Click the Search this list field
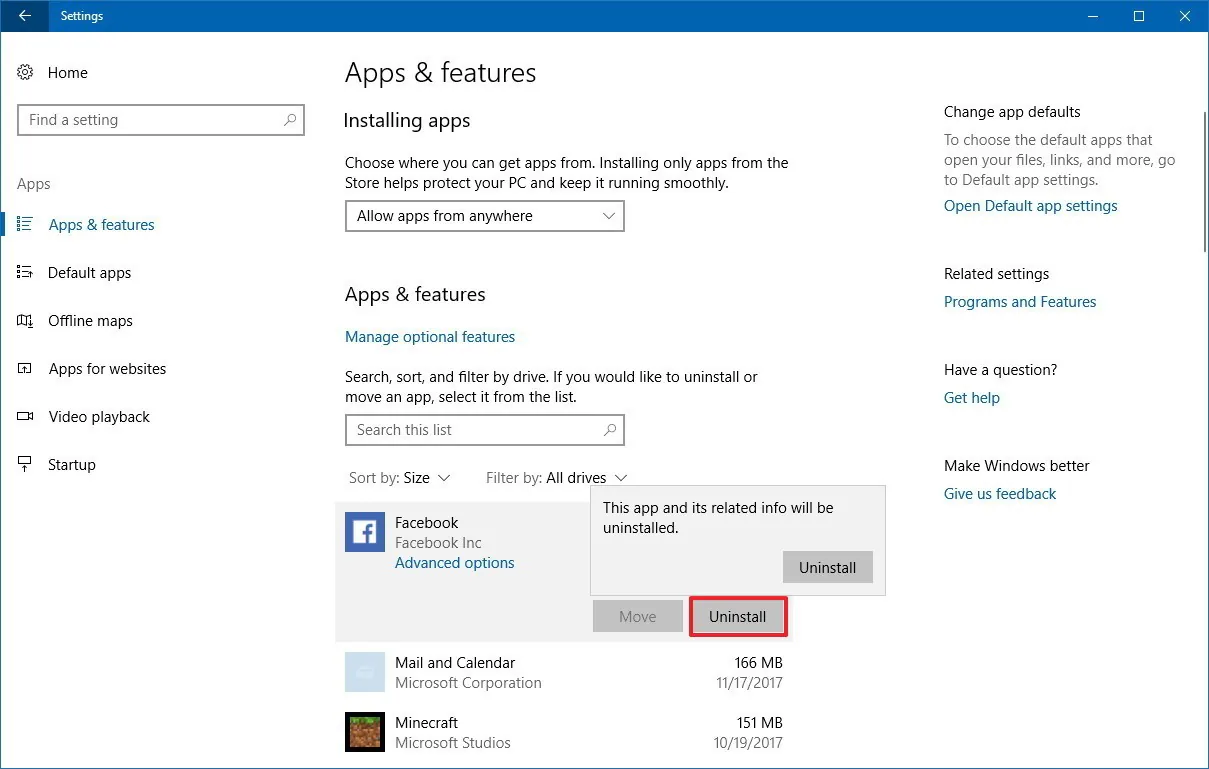1209x769 pixels. [x=485, y=430]
